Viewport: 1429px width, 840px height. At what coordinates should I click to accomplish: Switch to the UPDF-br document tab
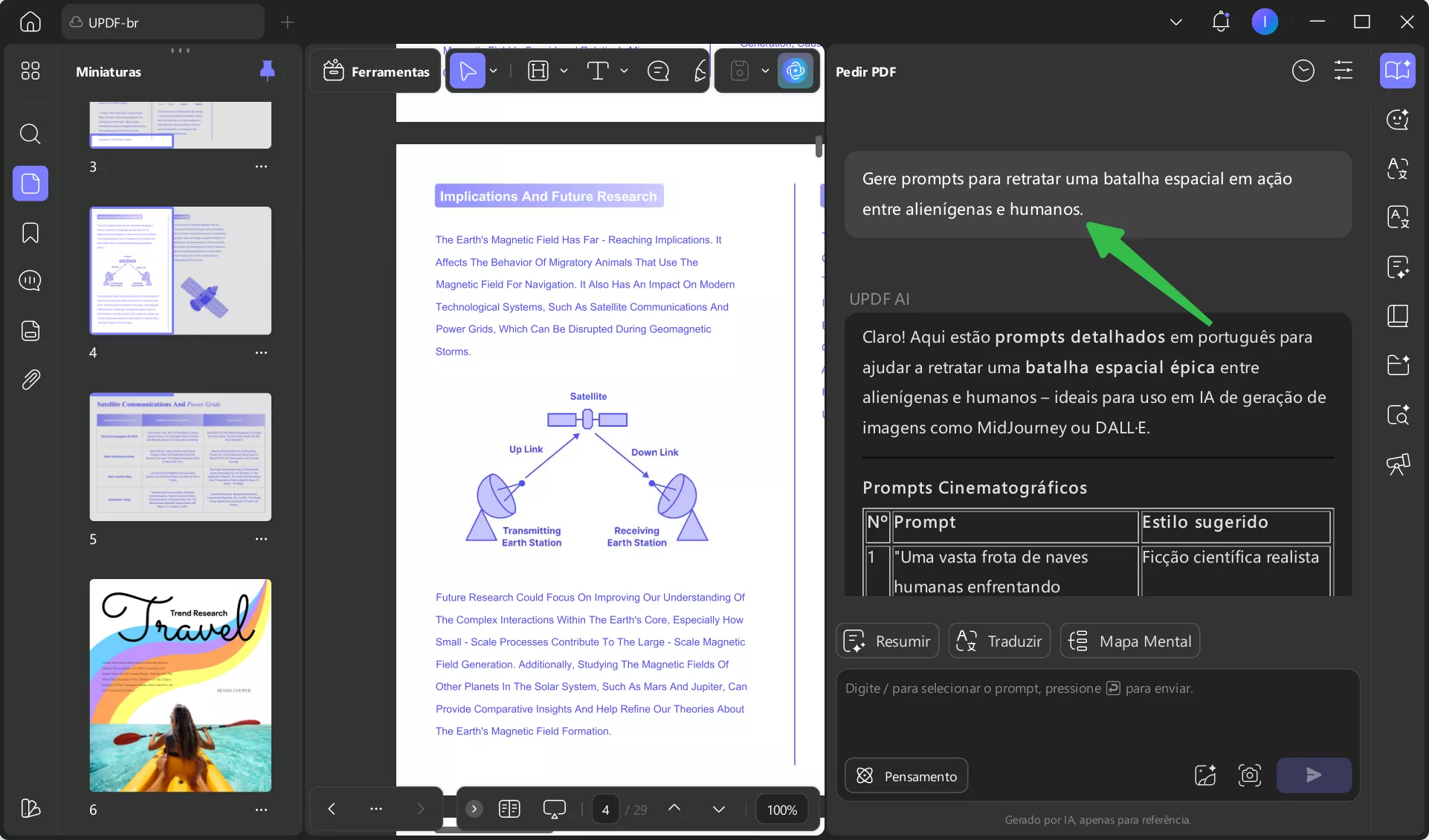[x=162, y=22]
